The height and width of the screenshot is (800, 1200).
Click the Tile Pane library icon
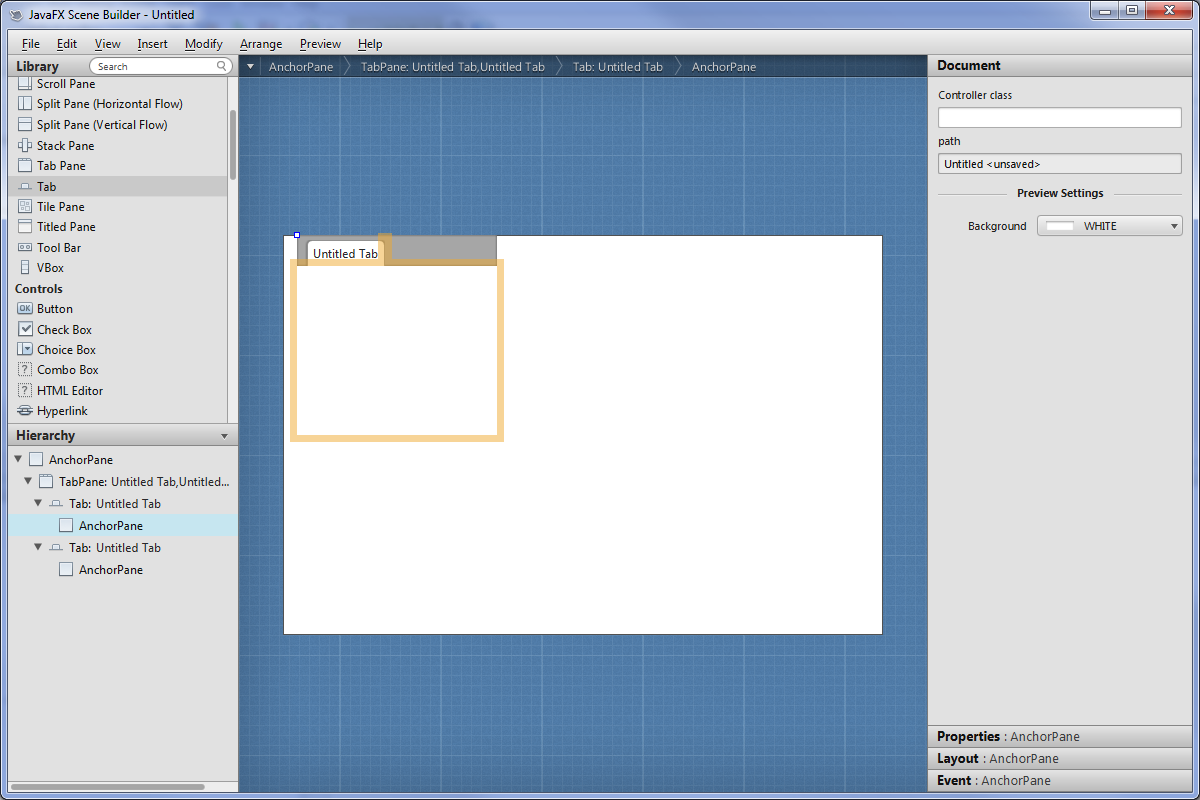click(25, 207)
